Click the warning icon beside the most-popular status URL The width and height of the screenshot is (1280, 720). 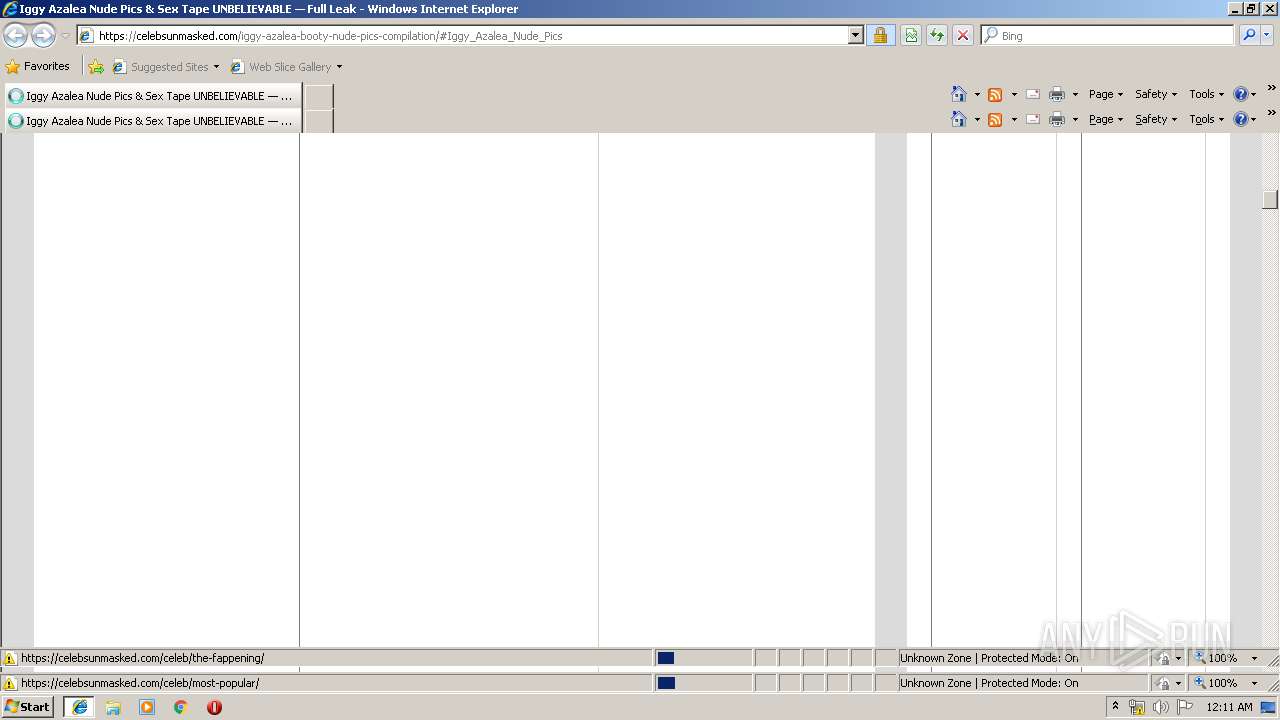pyautogui.click(x=10, y=683)
